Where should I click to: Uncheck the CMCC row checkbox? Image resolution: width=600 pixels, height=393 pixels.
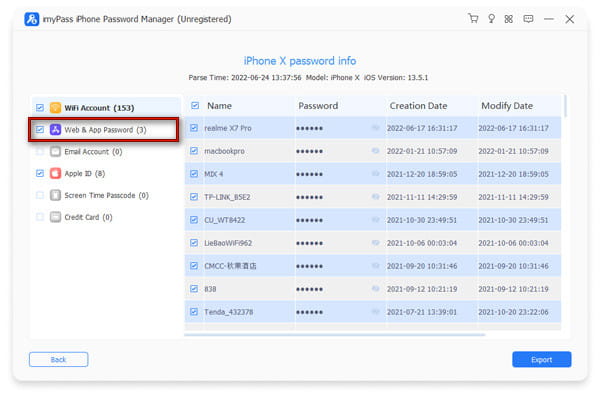click(194, 266)
